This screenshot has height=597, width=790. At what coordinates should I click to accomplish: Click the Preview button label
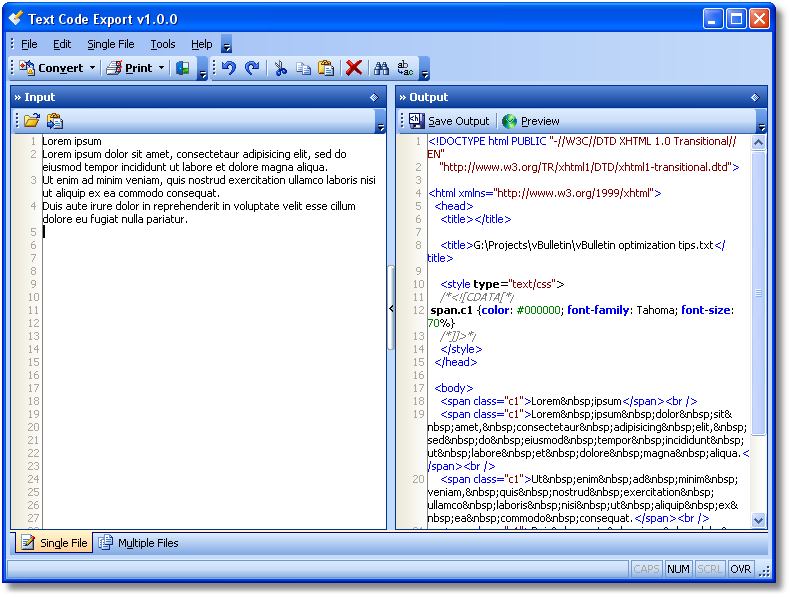[540, 121]
